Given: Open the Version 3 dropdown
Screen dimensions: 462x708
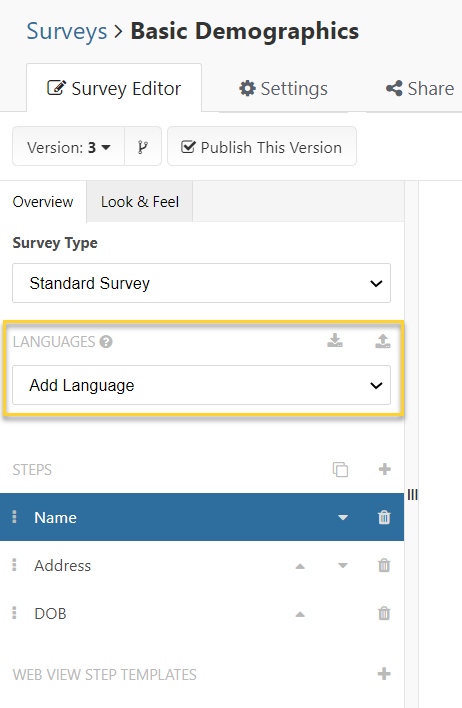Looking at the screenshot, I should pyautogui.click(x=69, y=147).
